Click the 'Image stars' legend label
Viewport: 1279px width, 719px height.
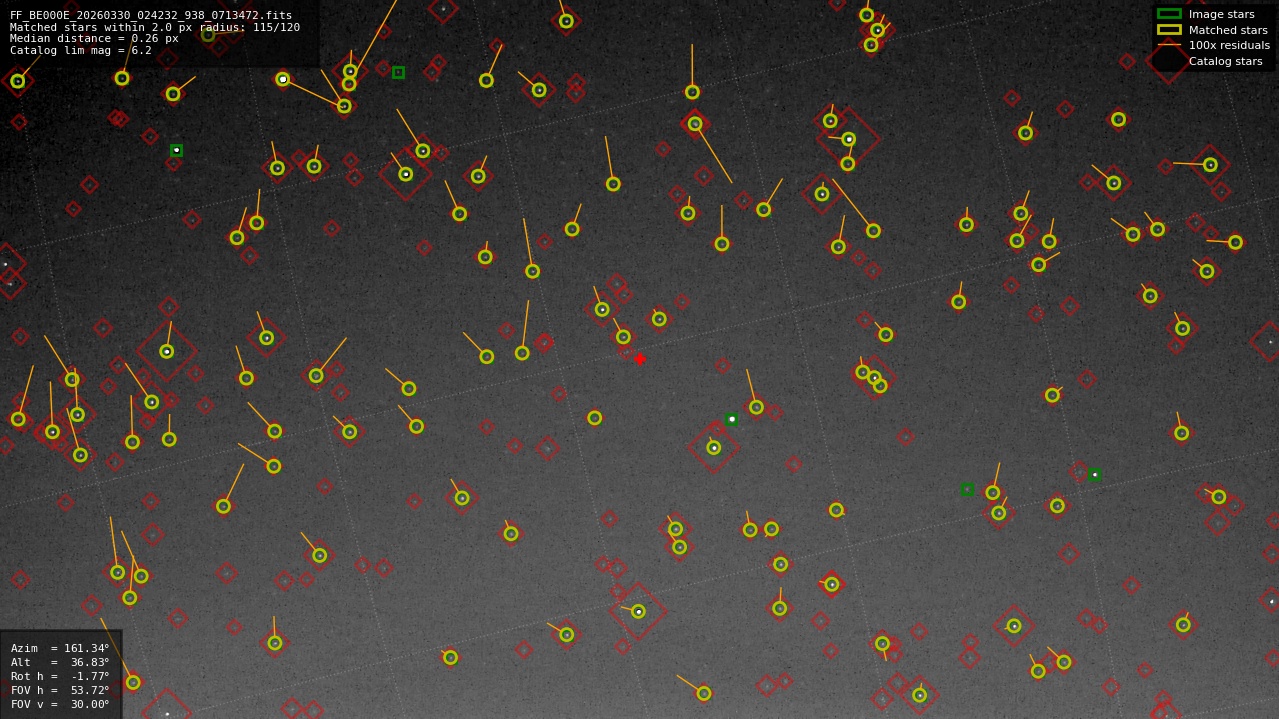1221,14
